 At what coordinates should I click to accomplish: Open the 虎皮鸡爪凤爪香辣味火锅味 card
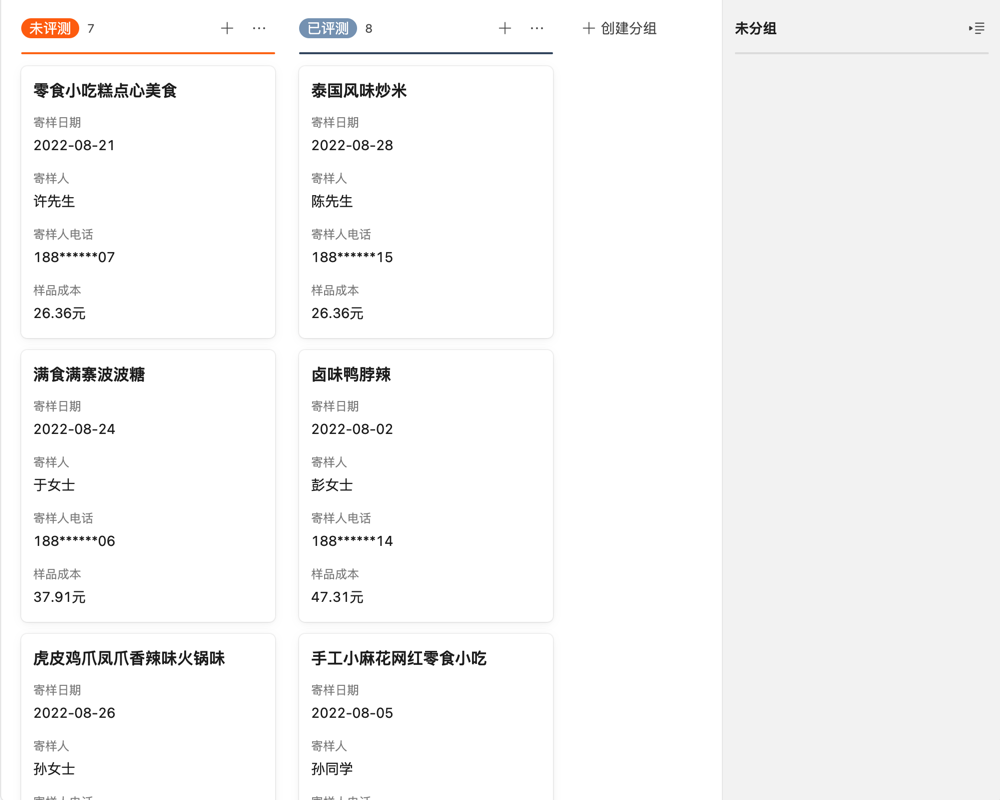tap(148, 715)
